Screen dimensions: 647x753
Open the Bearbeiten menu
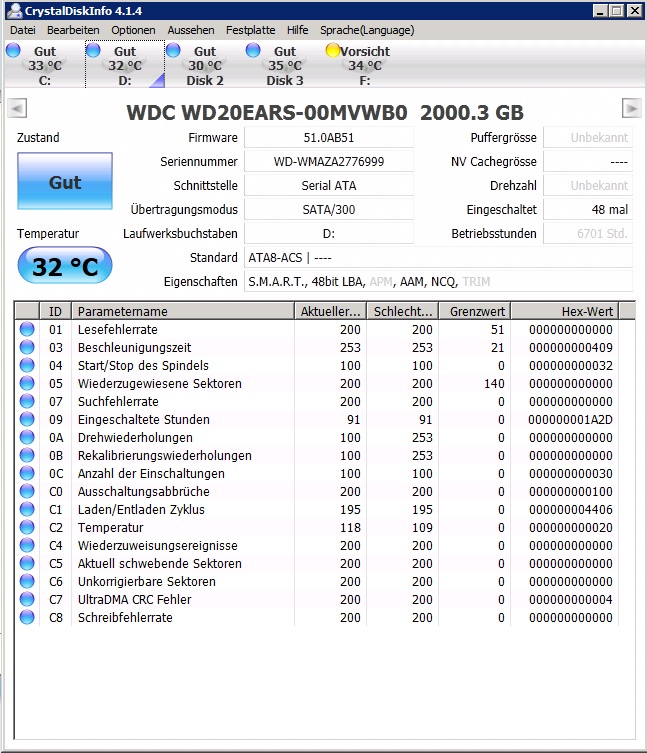tap(73, 30)
